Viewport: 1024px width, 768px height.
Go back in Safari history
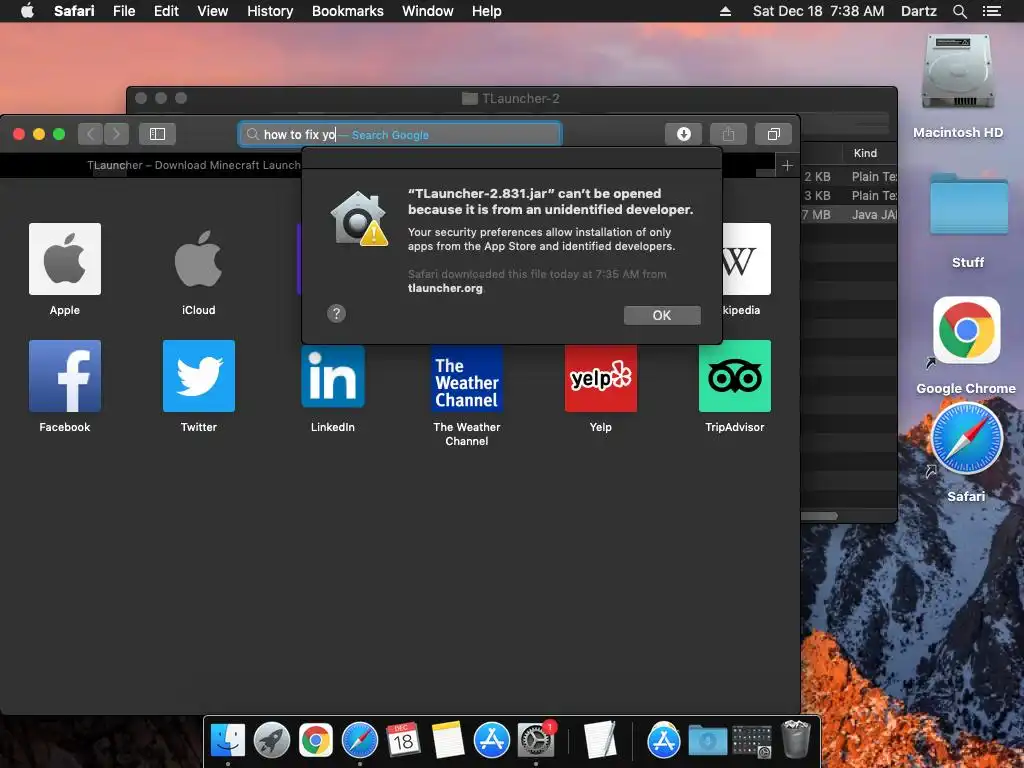pyautogui.click(x=91, y=134)
